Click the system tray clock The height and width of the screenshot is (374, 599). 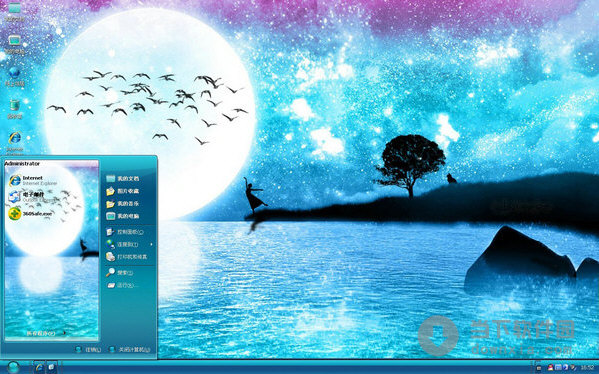(588, 368)
